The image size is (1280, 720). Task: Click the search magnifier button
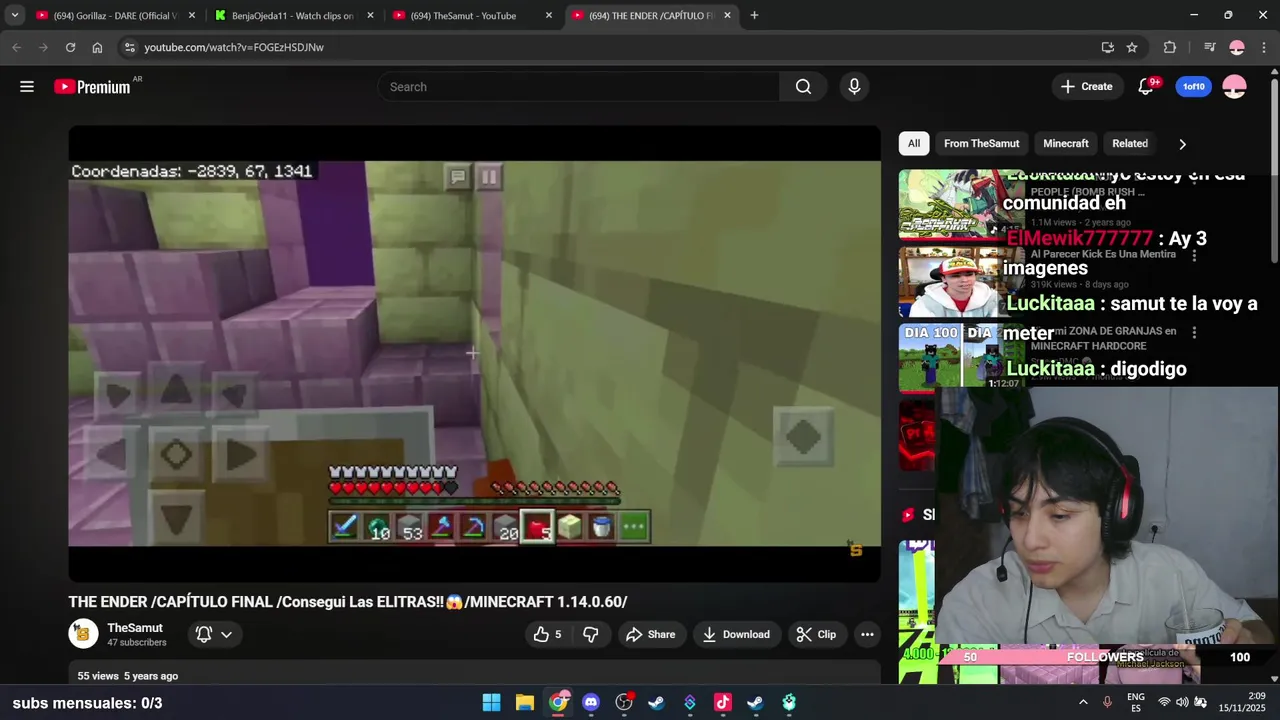pos(803,87)
